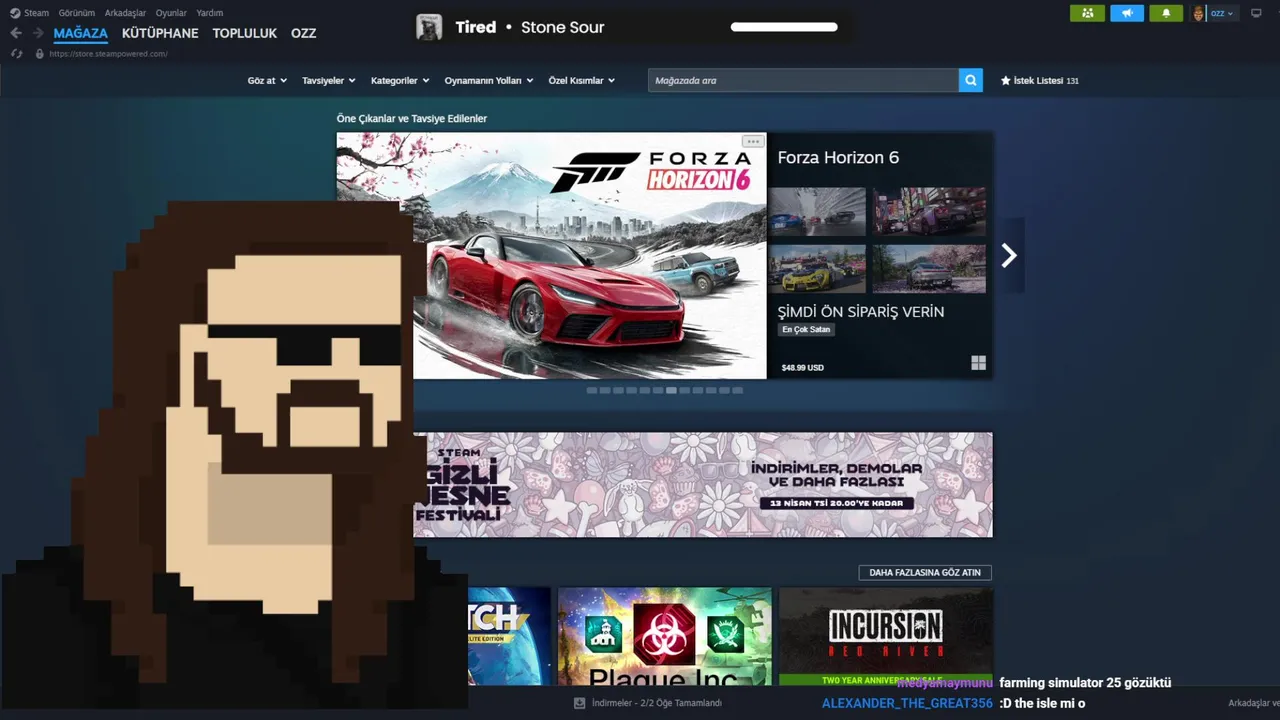Click DAHA FAZLASINA GÖZ ATIN button

925,573
